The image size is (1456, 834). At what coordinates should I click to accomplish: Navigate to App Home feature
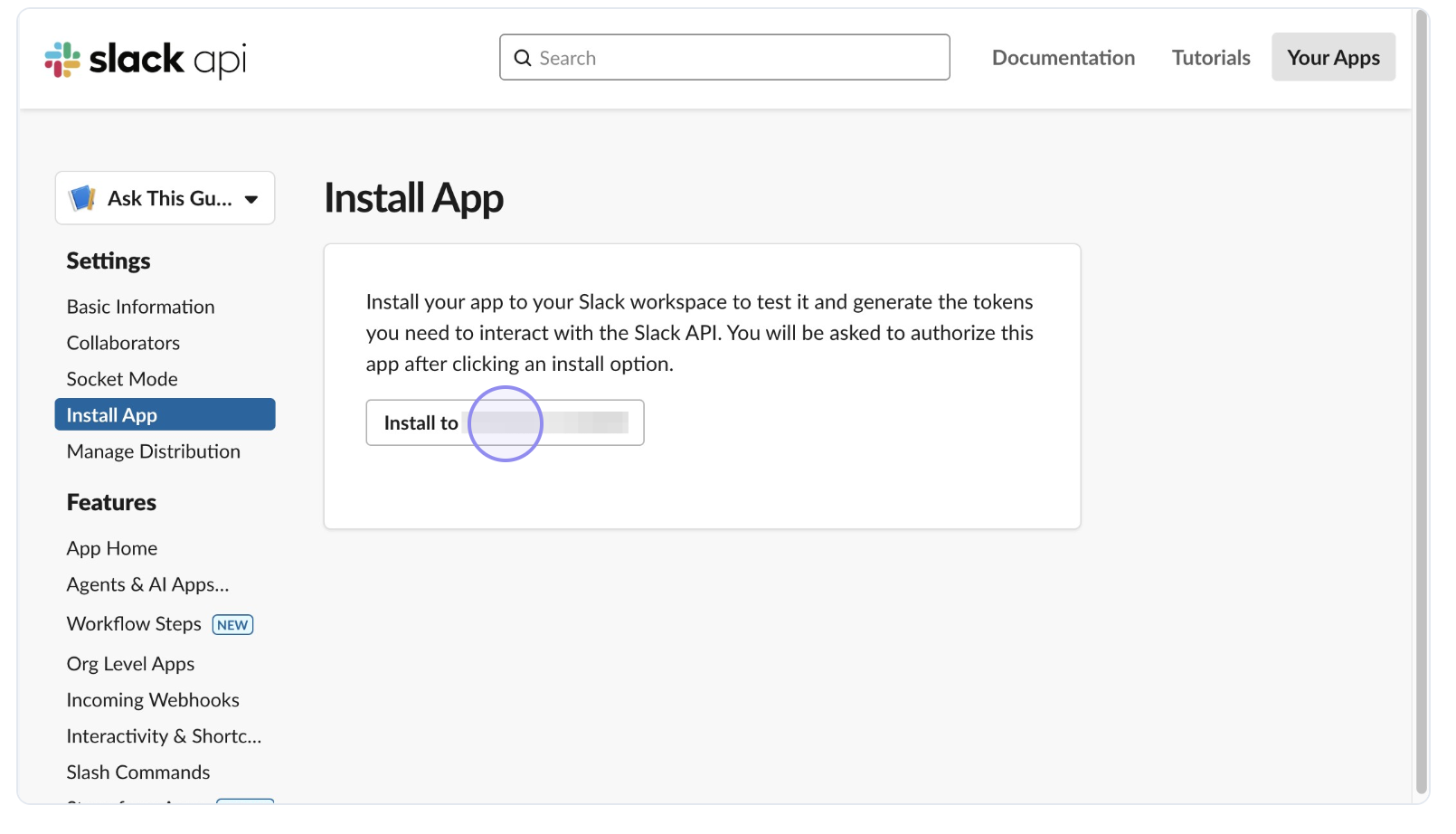click(112, 548)
